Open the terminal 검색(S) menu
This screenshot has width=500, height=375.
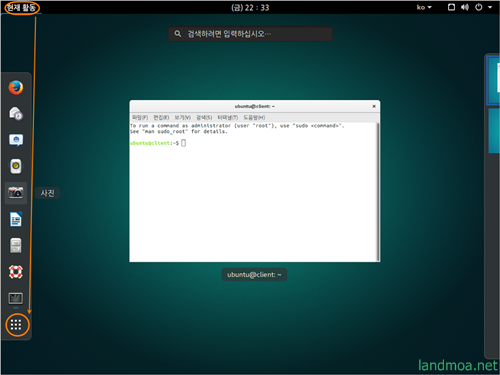pyautogui.click(x=204, y=117)
